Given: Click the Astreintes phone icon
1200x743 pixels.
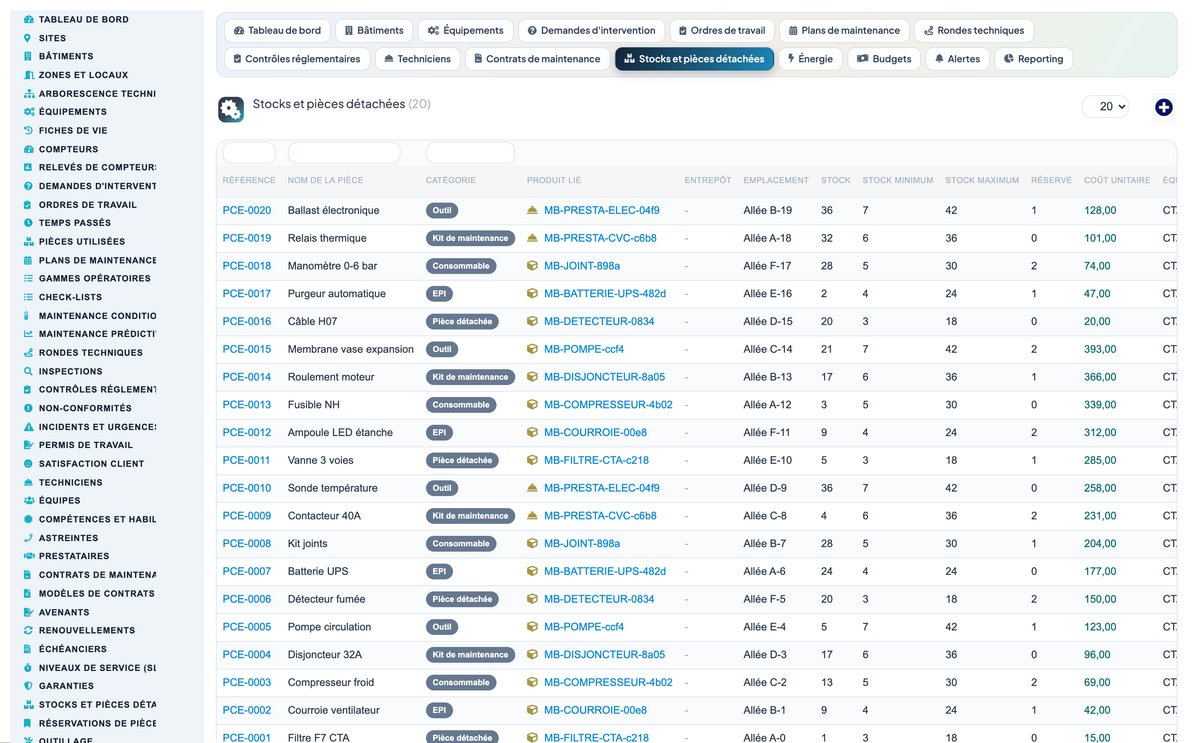Looking at the screenshot, I should click(x=28, y=538).
